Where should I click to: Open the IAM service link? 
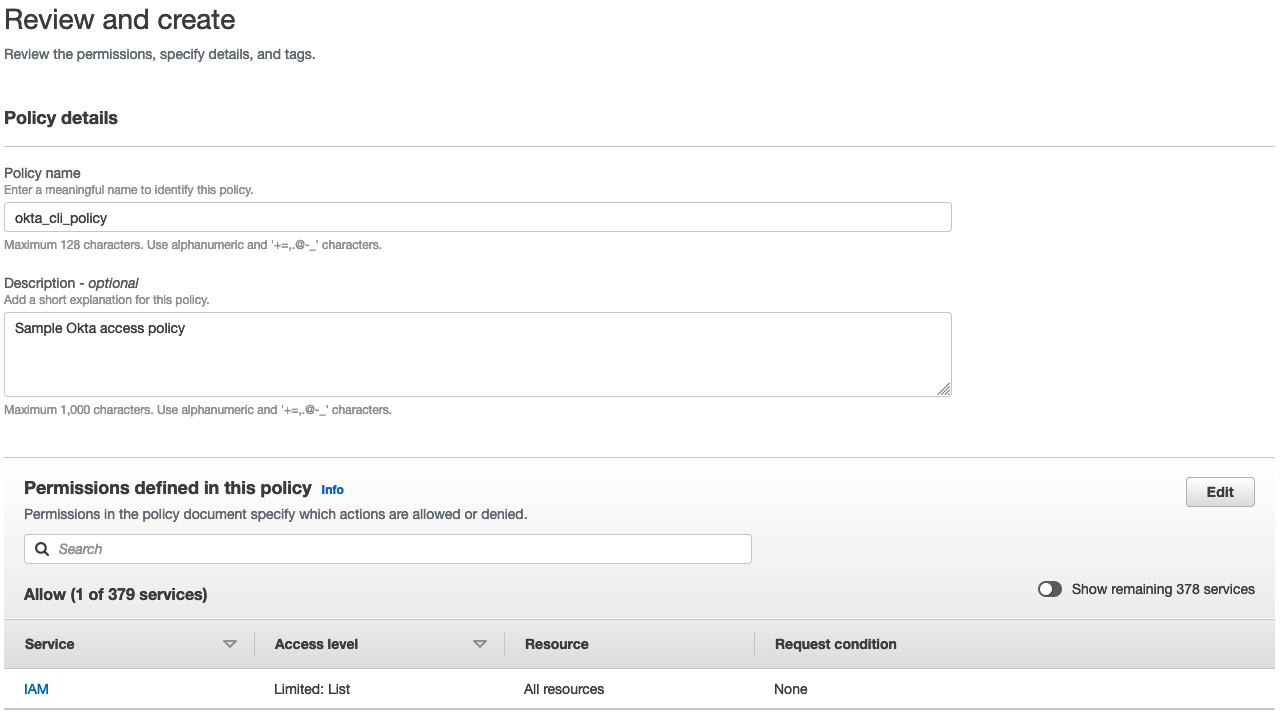pos(36,689)
